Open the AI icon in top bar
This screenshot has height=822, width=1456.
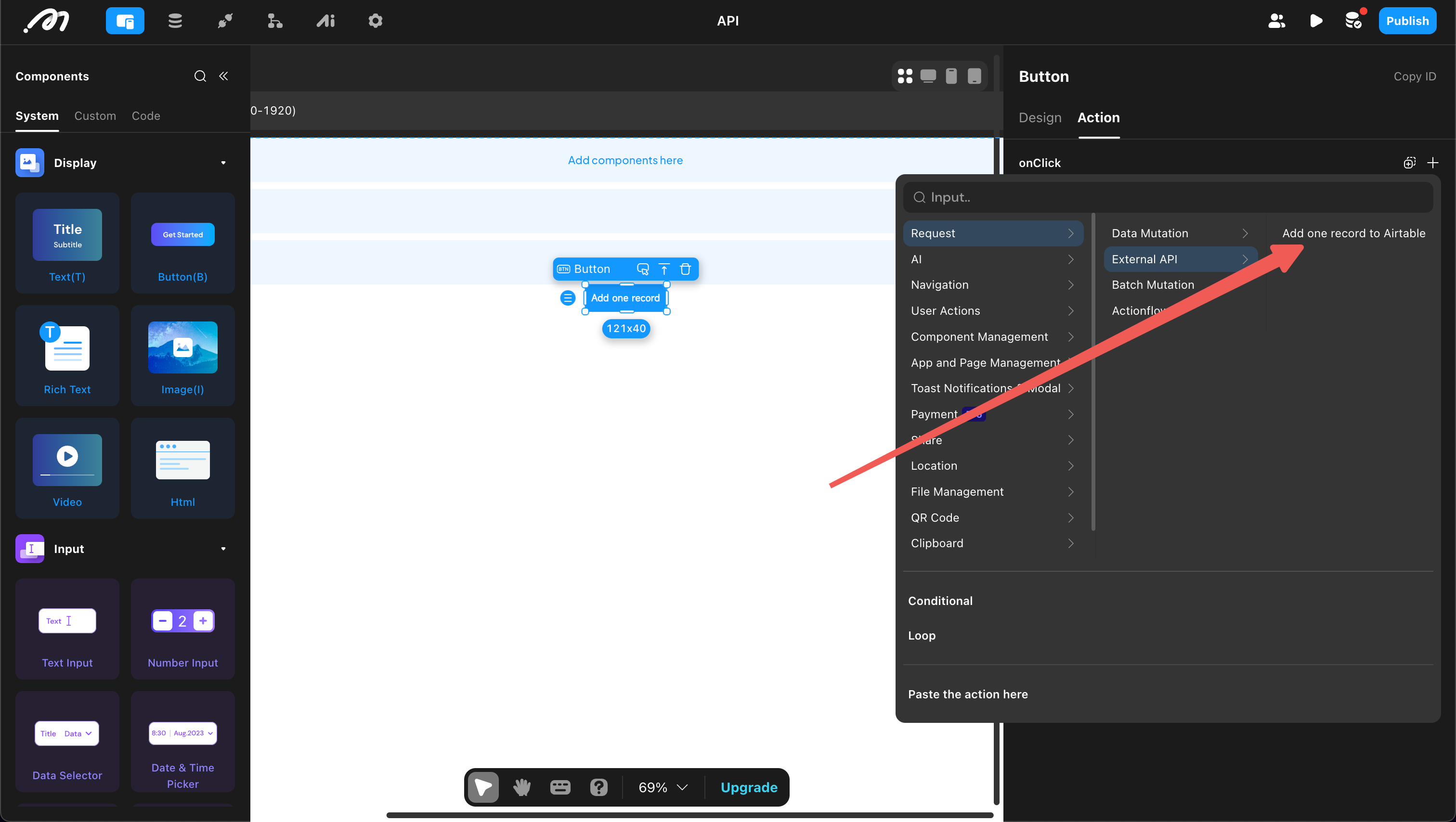[325, 21]
